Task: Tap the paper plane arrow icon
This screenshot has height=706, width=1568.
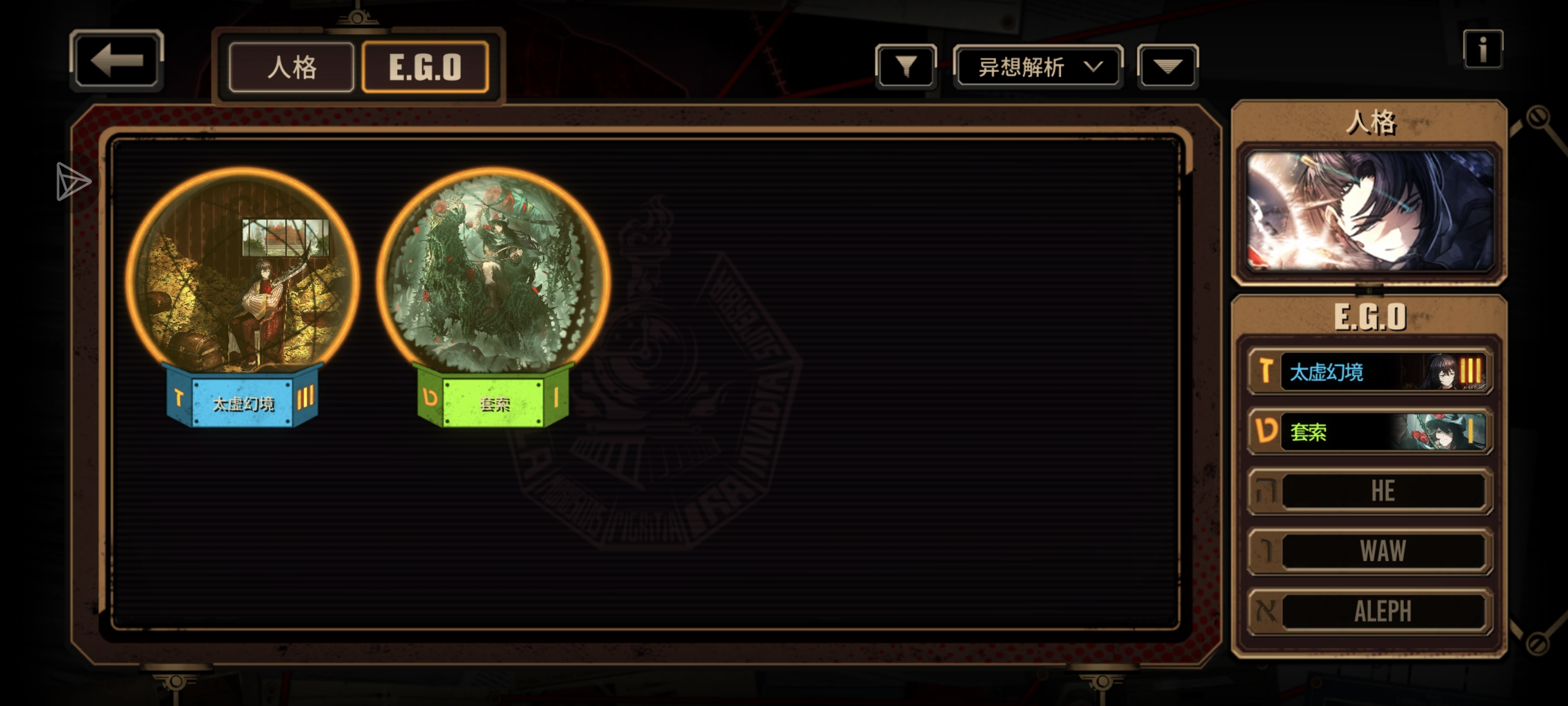Action: click(x=73, y=182)
